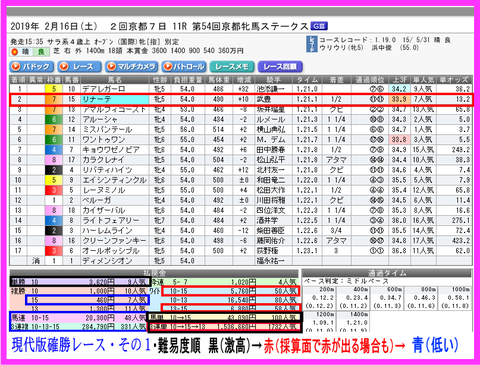Select blue frame 4 swatch for キョウワゼノビア
Screen dimensions: 480x365
click(x=54, y=150)
